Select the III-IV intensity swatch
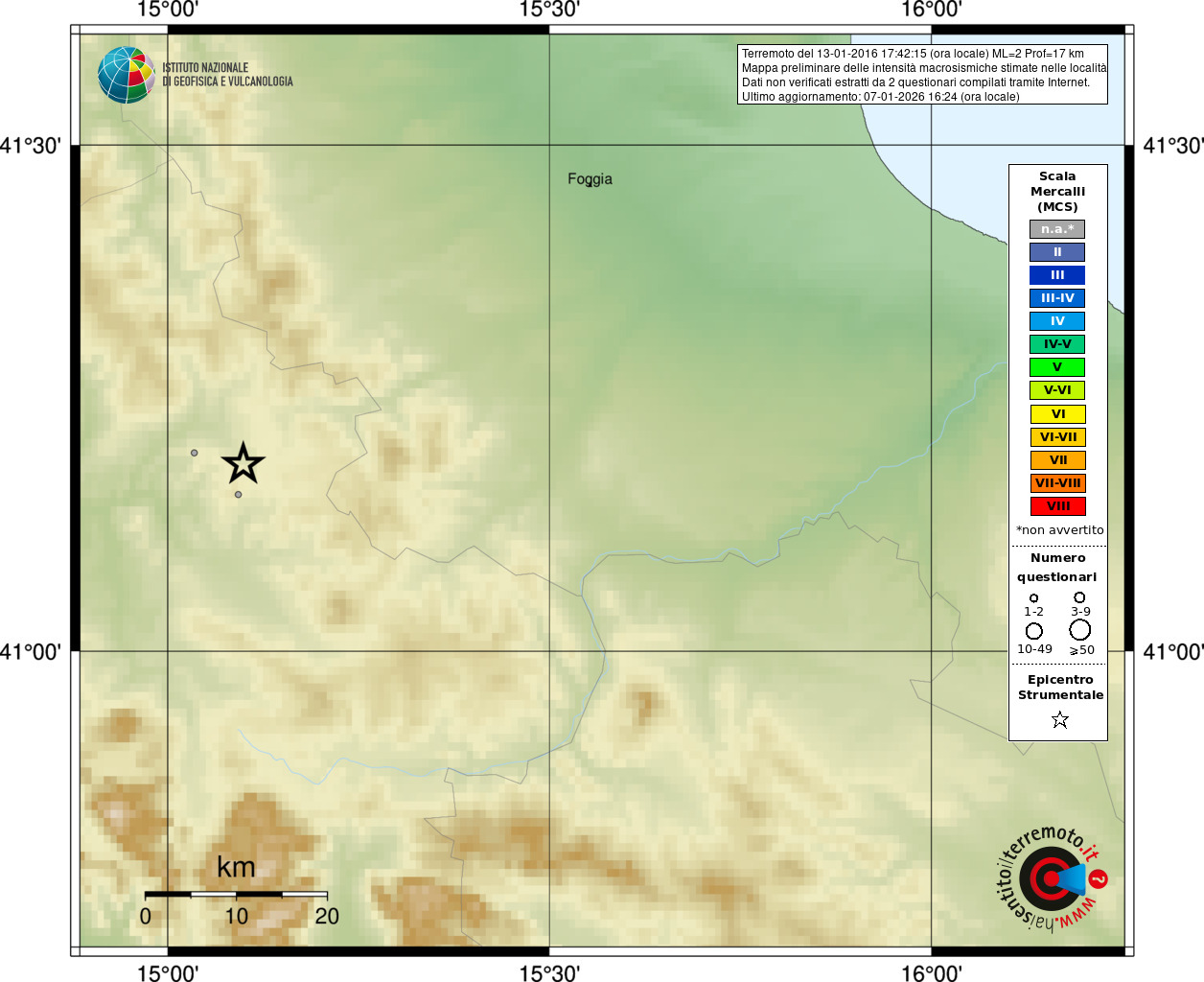The height and width of the screenshot is (982, 1204). pos(1057,298)
